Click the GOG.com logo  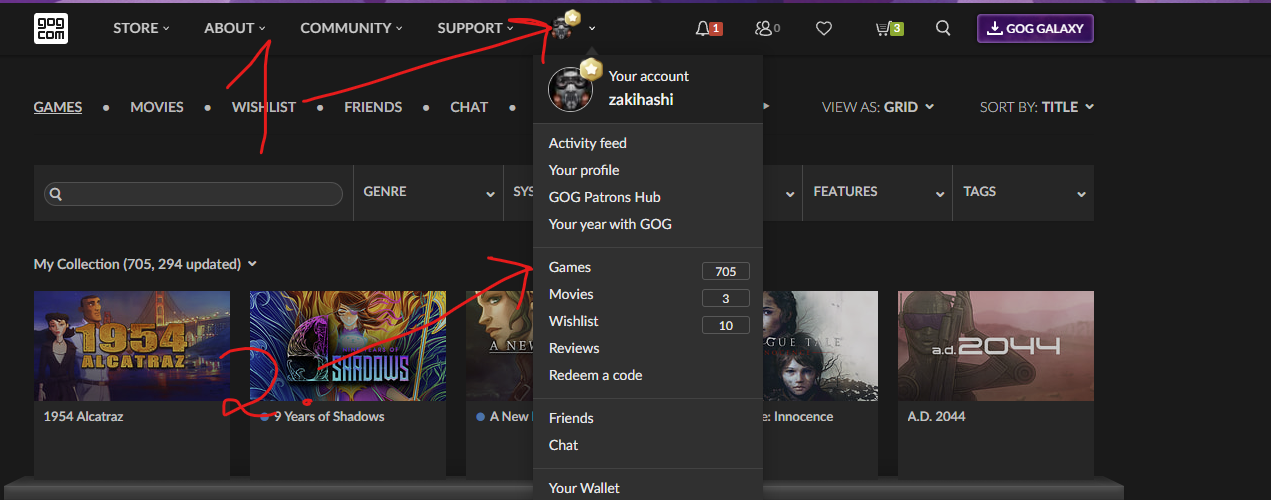tap(51, 28)
